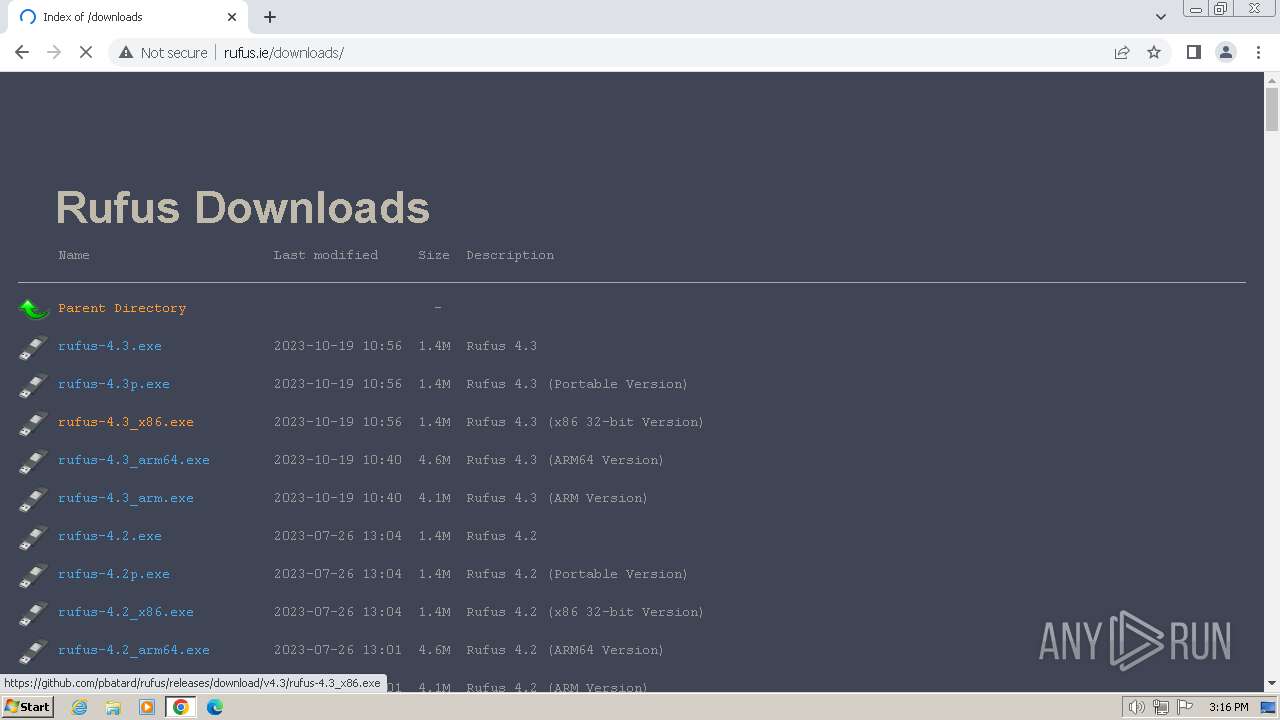Sort by Size column header
Viewport: 1280px width, 720px height.
(x=434, y=256)
